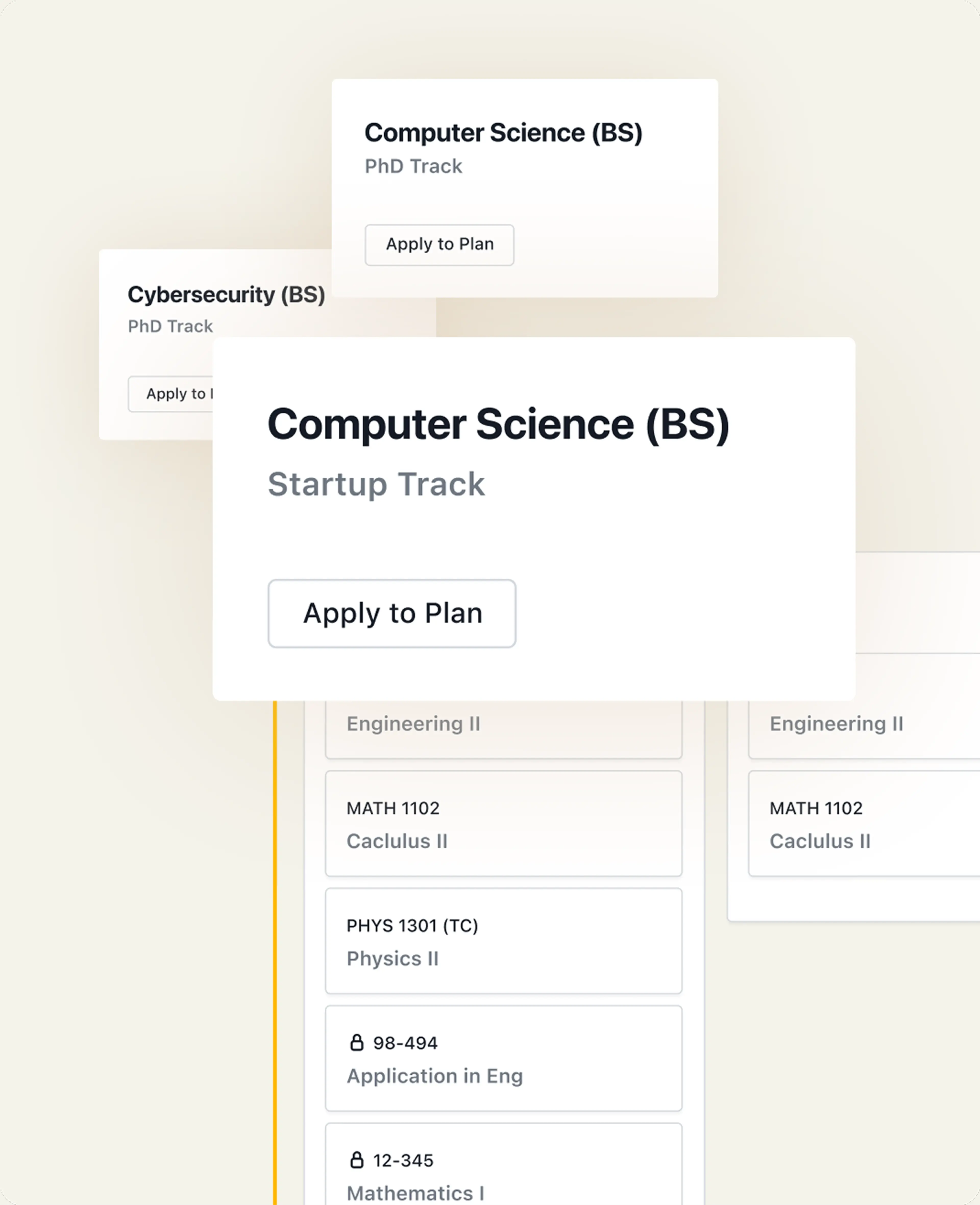The image size is (980, 1205).
Task: Click PhD Track under Cybersecurity (BS)
Action: [170, 326]
